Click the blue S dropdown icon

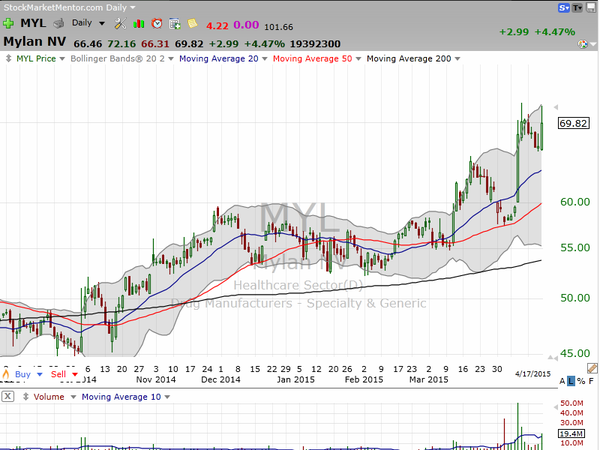pyautogui.click(x=564, y=8)
